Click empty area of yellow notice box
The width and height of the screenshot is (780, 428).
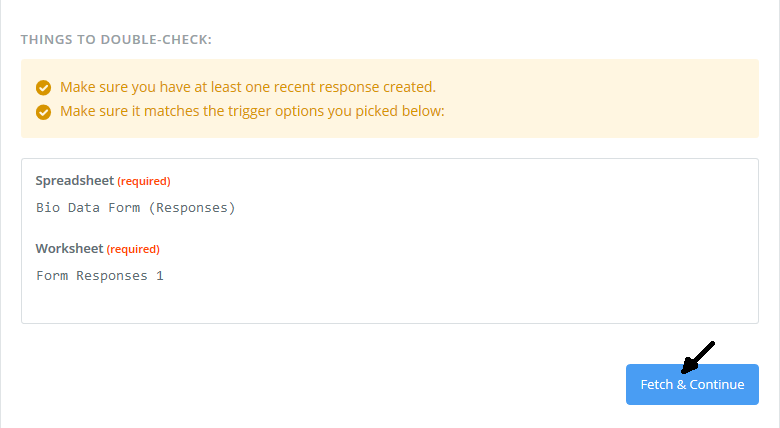click(597, 100)
